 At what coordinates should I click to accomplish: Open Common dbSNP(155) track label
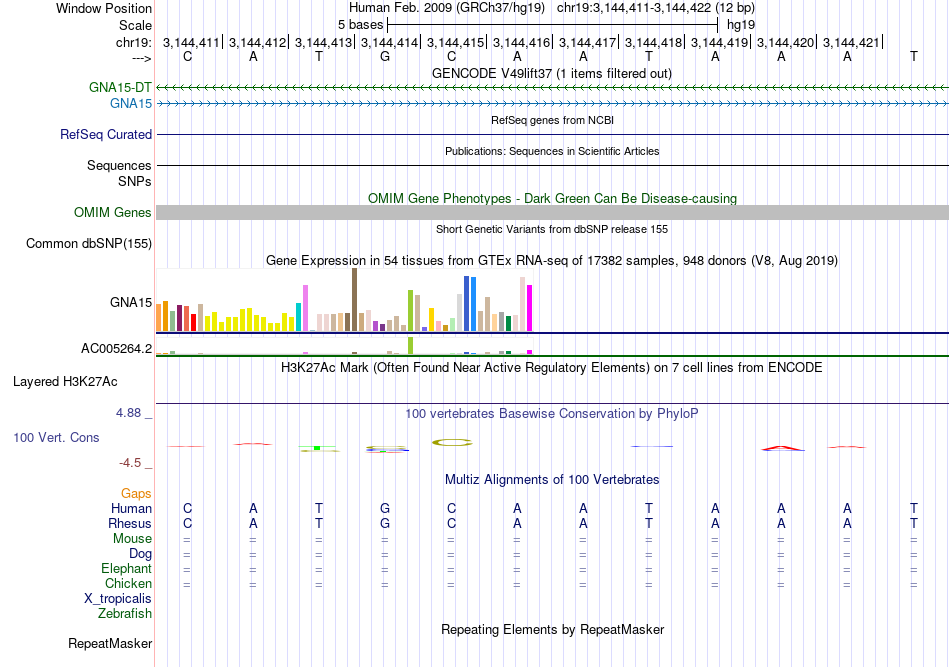[89, 244]
